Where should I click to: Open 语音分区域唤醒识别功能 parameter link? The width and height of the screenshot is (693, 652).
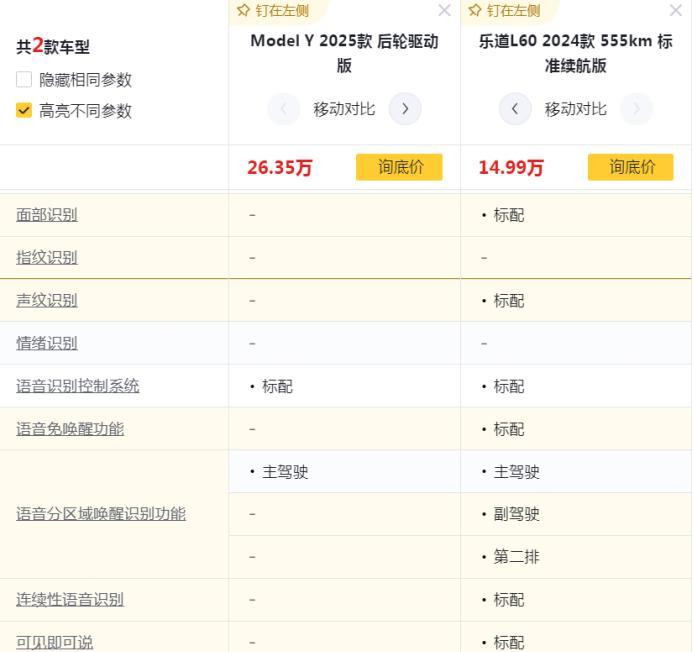[101, 514]
